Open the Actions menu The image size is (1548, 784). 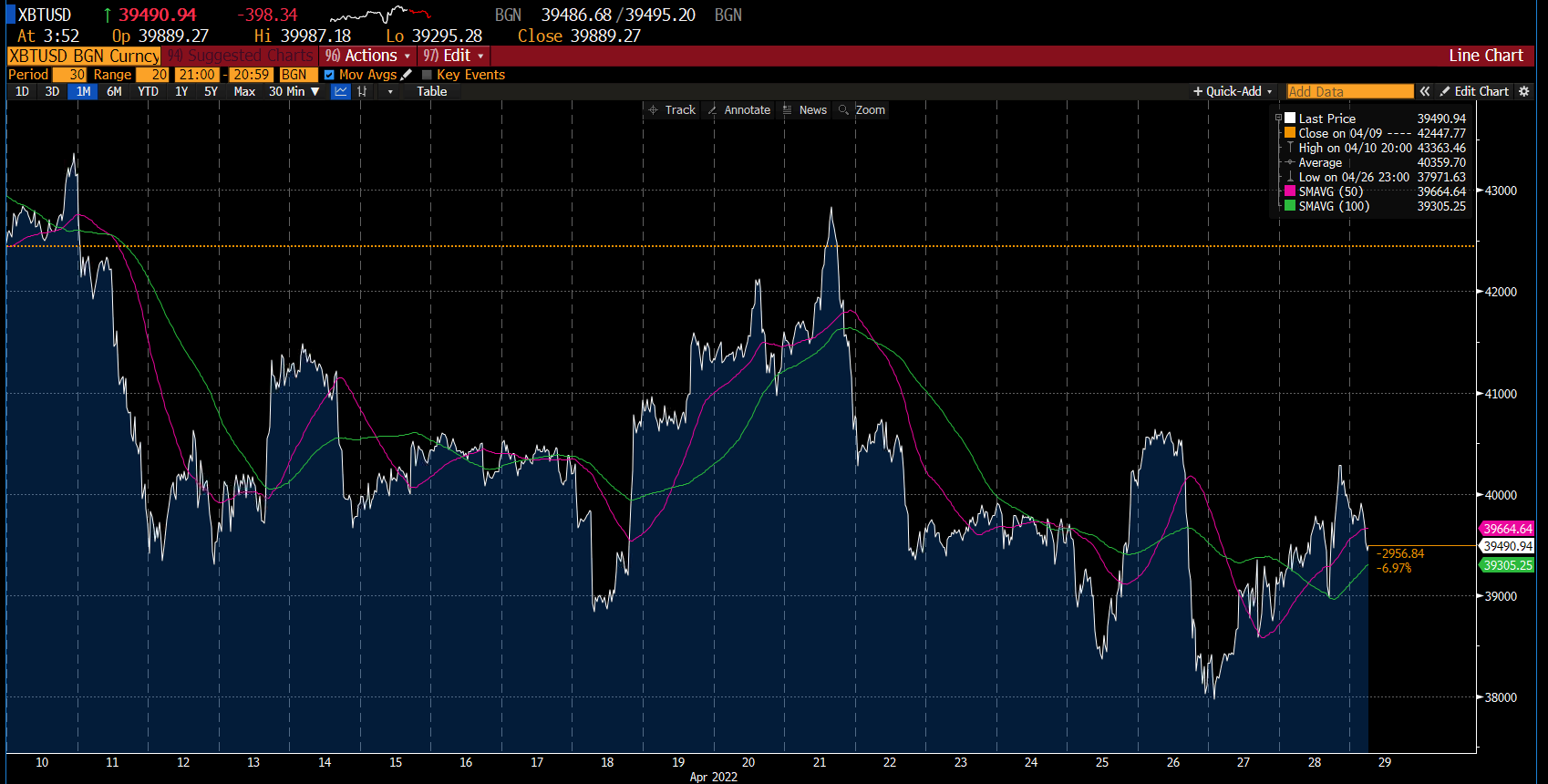pyautogui.click(x=368, y=56)
